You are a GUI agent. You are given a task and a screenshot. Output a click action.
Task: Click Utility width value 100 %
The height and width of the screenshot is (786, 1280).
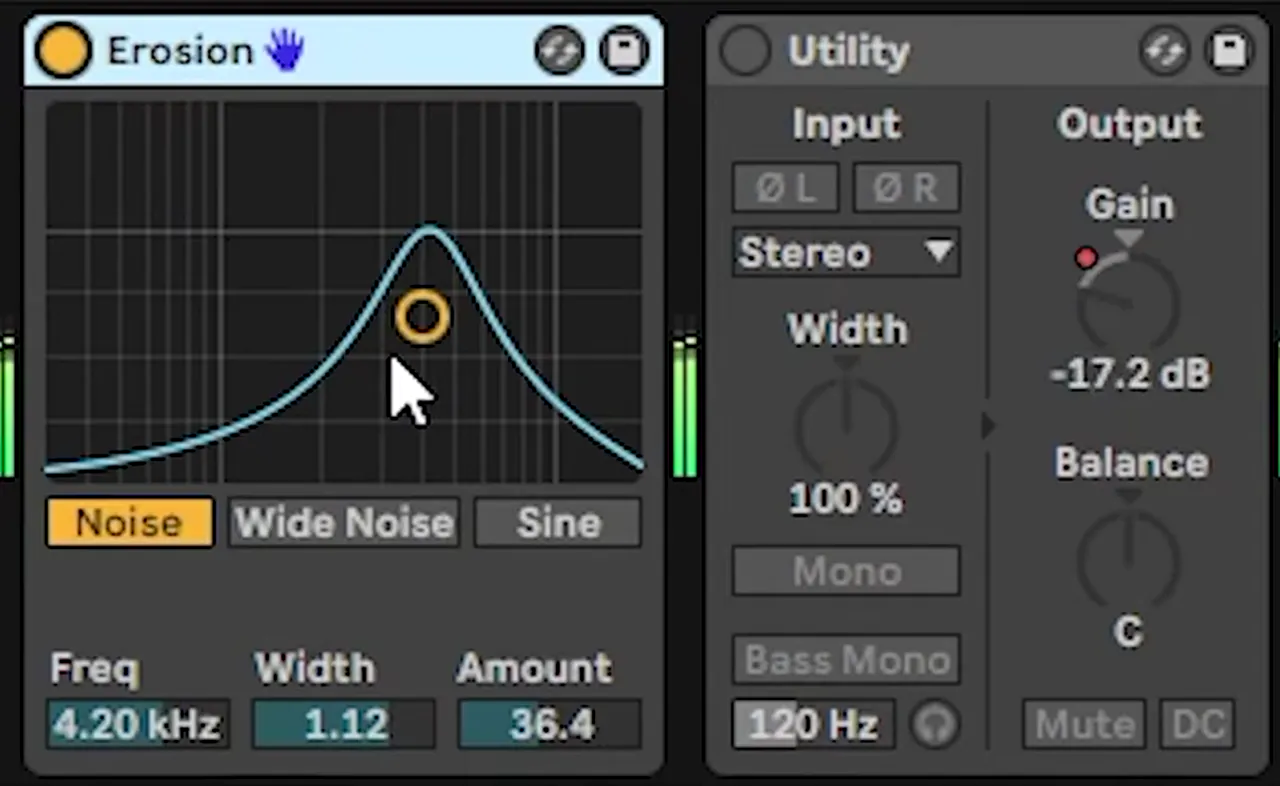pyautogui.click(x=846, y=498)
